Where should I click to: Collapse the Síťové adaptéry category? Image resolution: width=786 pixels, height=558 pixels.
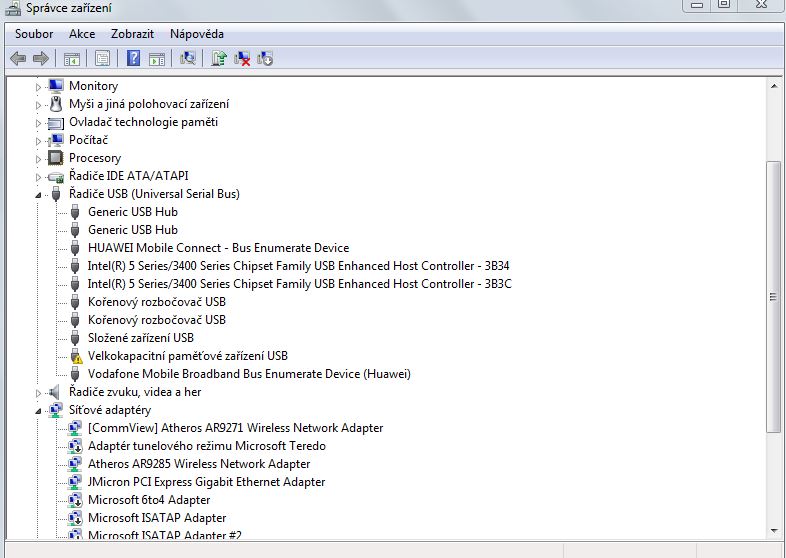click(x=39, y=411)
